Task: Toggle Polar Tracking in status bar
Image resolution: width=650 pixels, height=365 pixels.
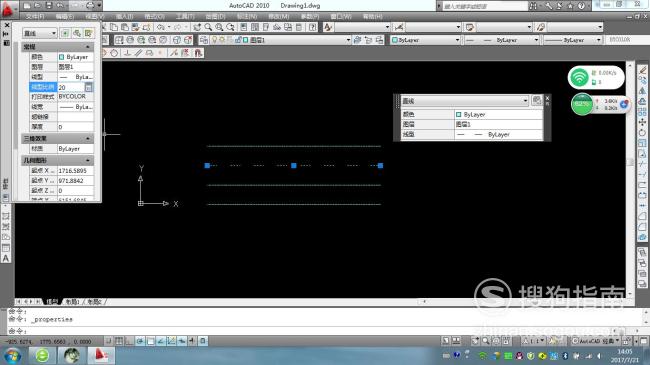Action: pos(140,341)
